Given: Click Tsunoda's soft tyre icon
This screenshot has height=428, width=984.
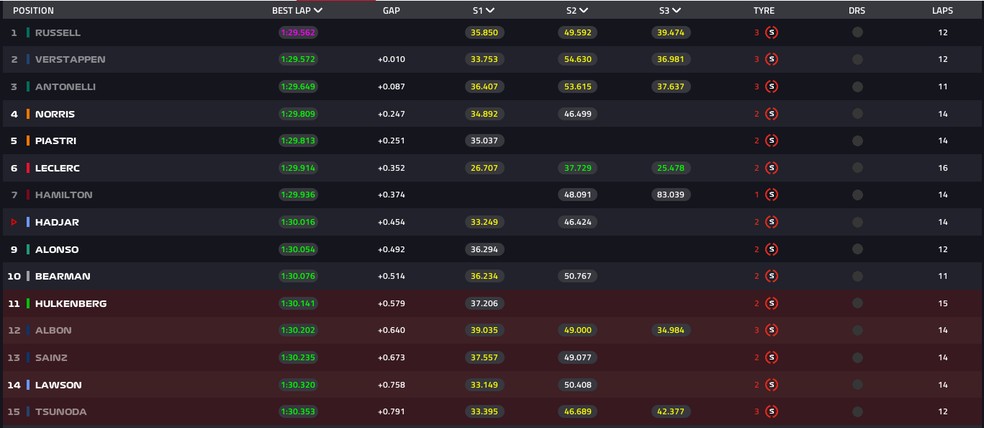Looking at the screenshot, I should (x=772, y=412).
